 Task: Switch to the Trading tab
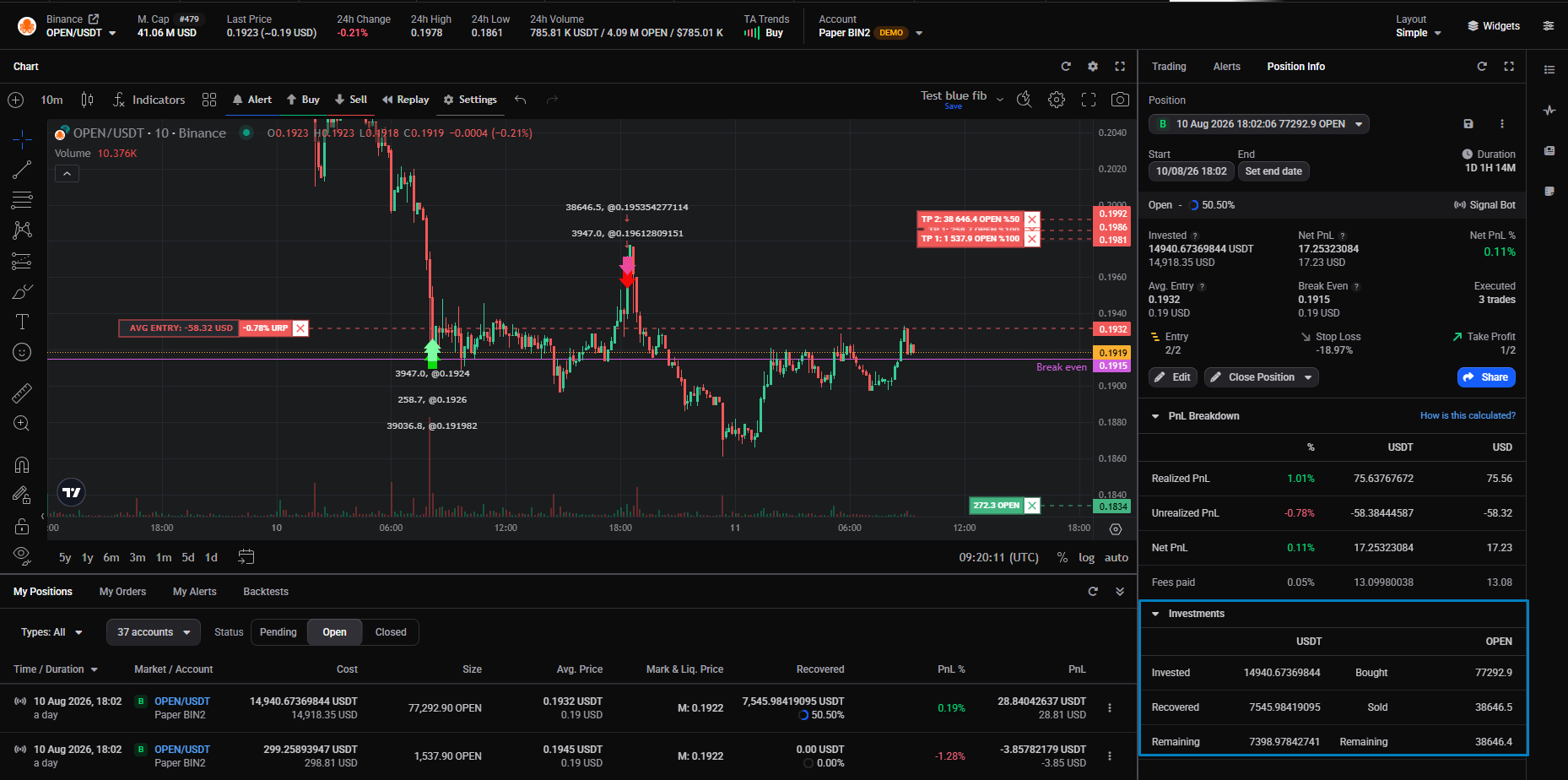1169,67
